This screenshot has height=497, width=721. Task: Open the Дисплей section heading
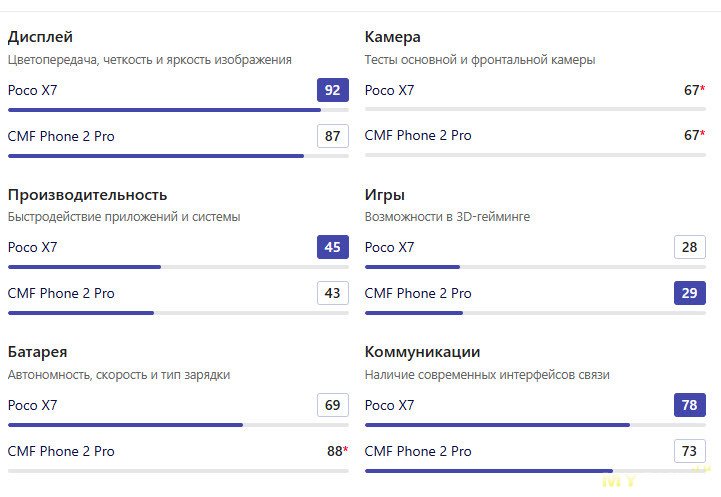click(x=40, y=37)
